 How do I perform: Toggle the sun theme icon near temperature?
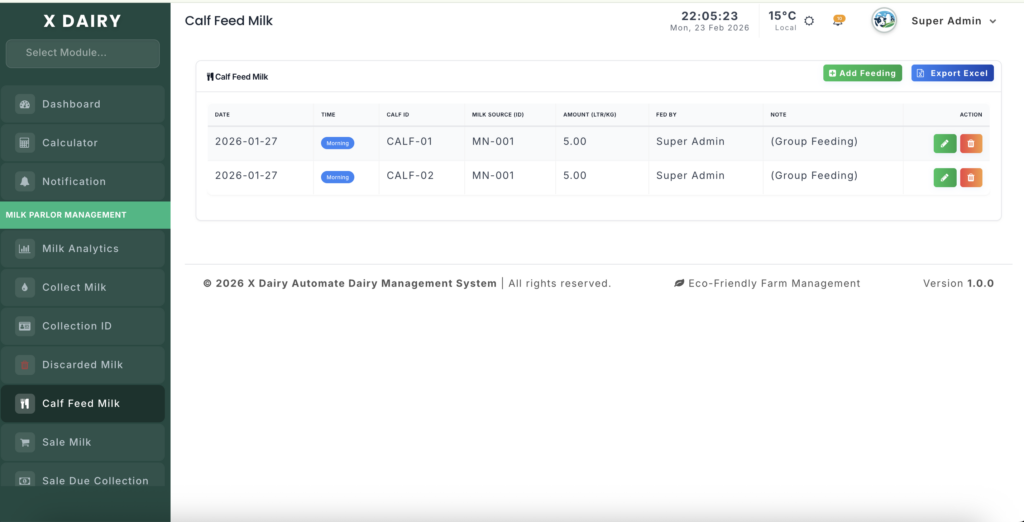coord(809,21)
